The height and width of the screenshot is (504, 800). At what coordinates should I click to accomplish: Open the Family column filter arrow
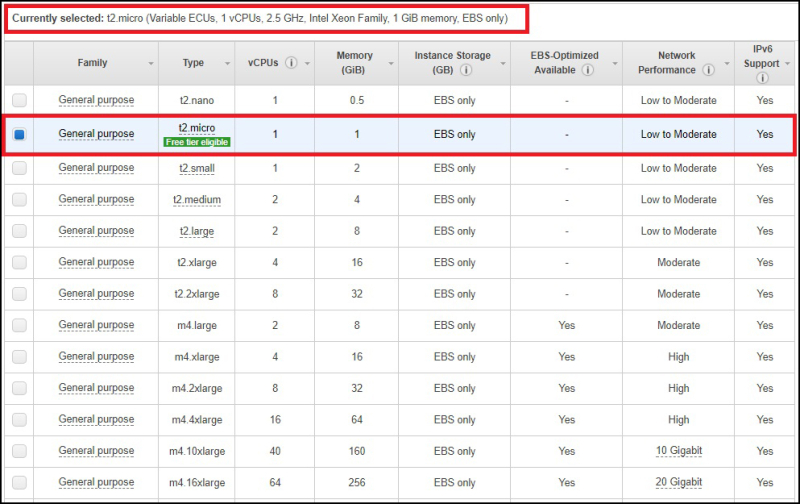pos(151,64)
